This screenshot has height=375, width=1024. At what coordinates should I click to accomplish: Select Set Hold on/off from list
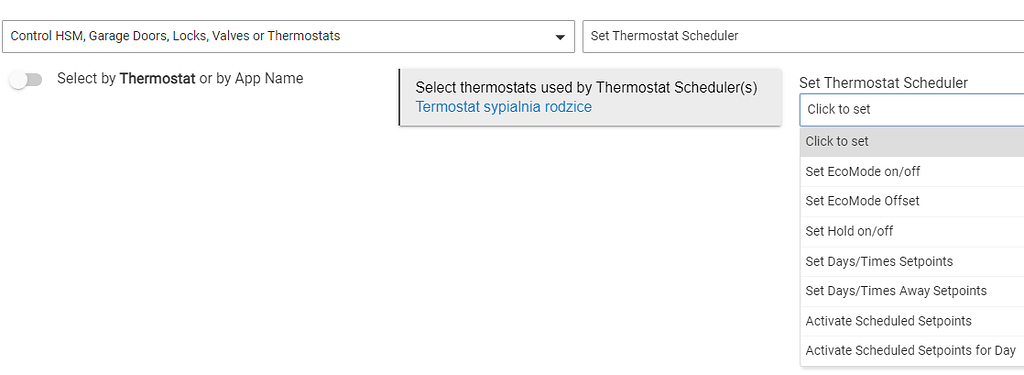(x=912, y=231)
